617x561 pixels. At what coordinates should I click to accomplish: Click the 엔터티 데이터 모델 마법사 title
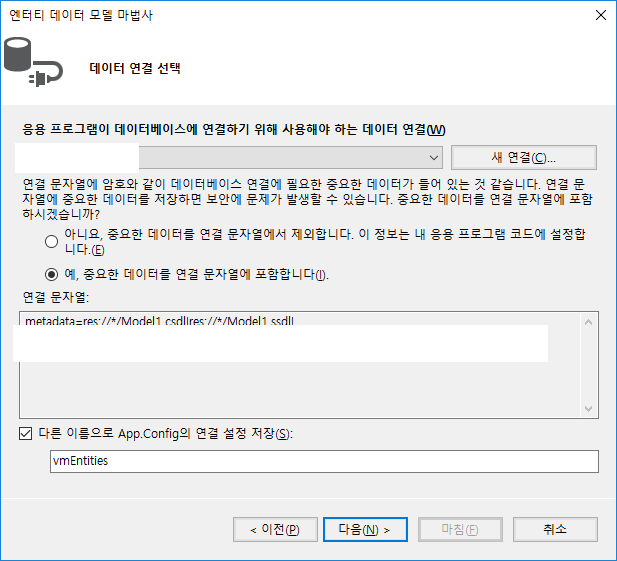pyautogui.click(x=81, y=15)
